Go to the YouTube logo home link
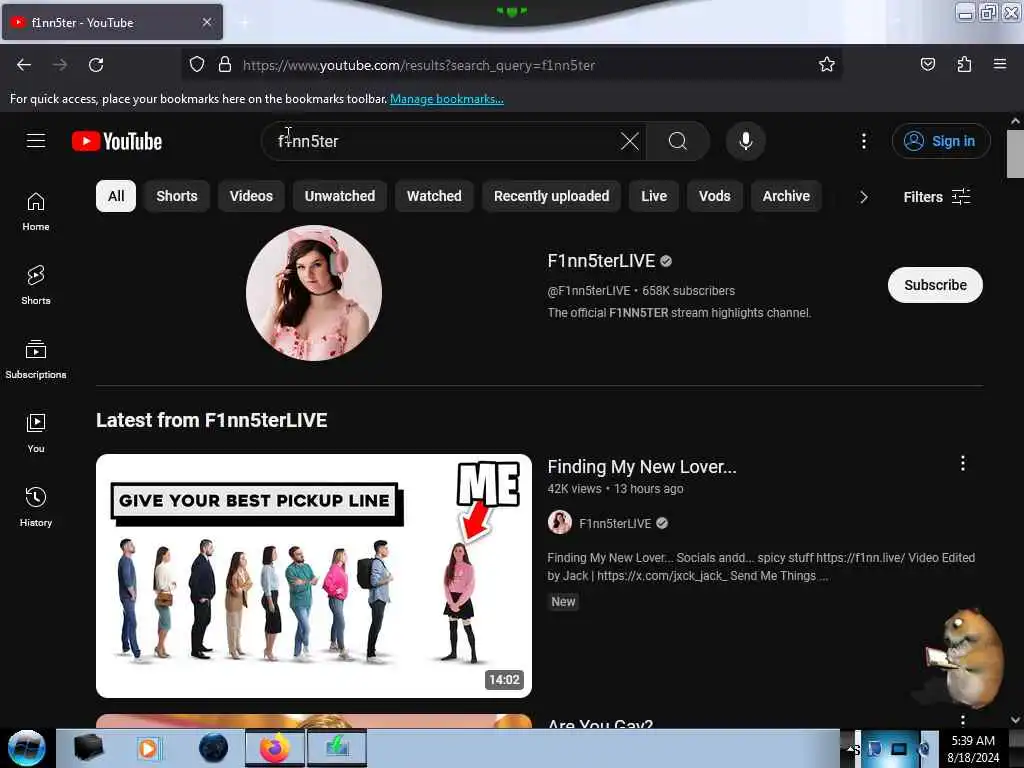Screen dimensions: 1024x768 117,141
